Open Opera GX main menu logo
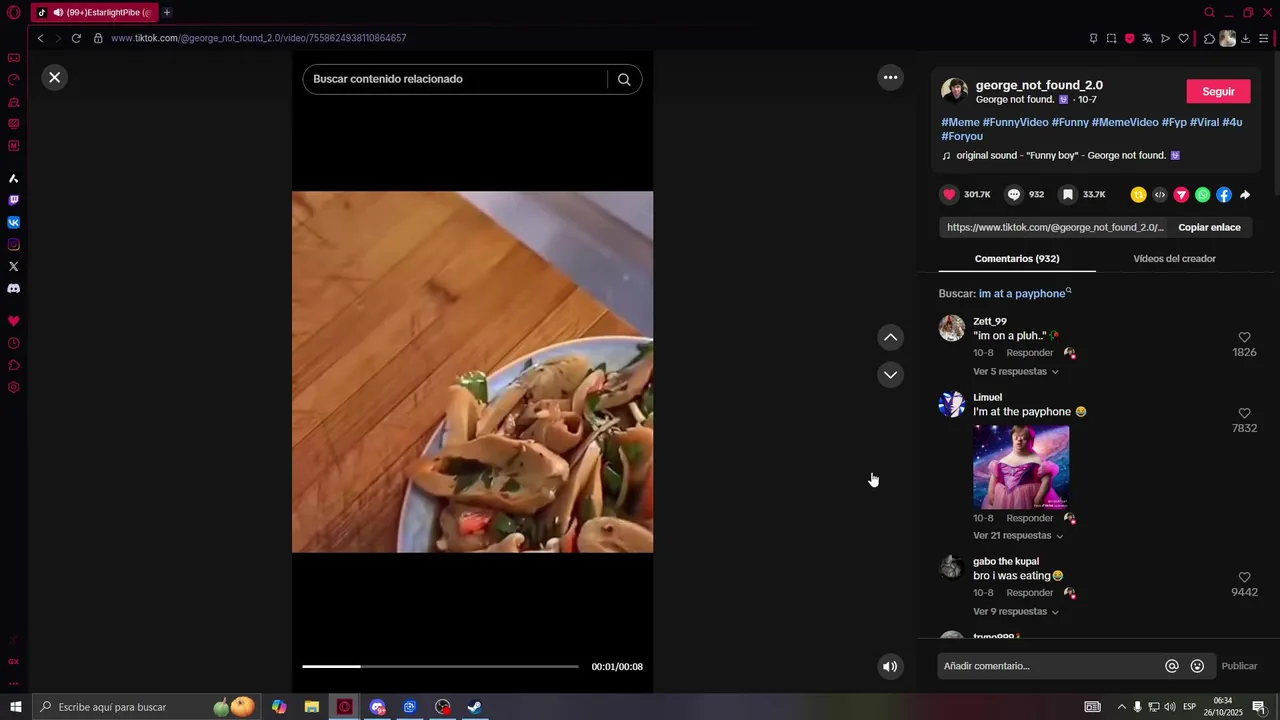Screen dimensions: 1280x720 (14, 12)
